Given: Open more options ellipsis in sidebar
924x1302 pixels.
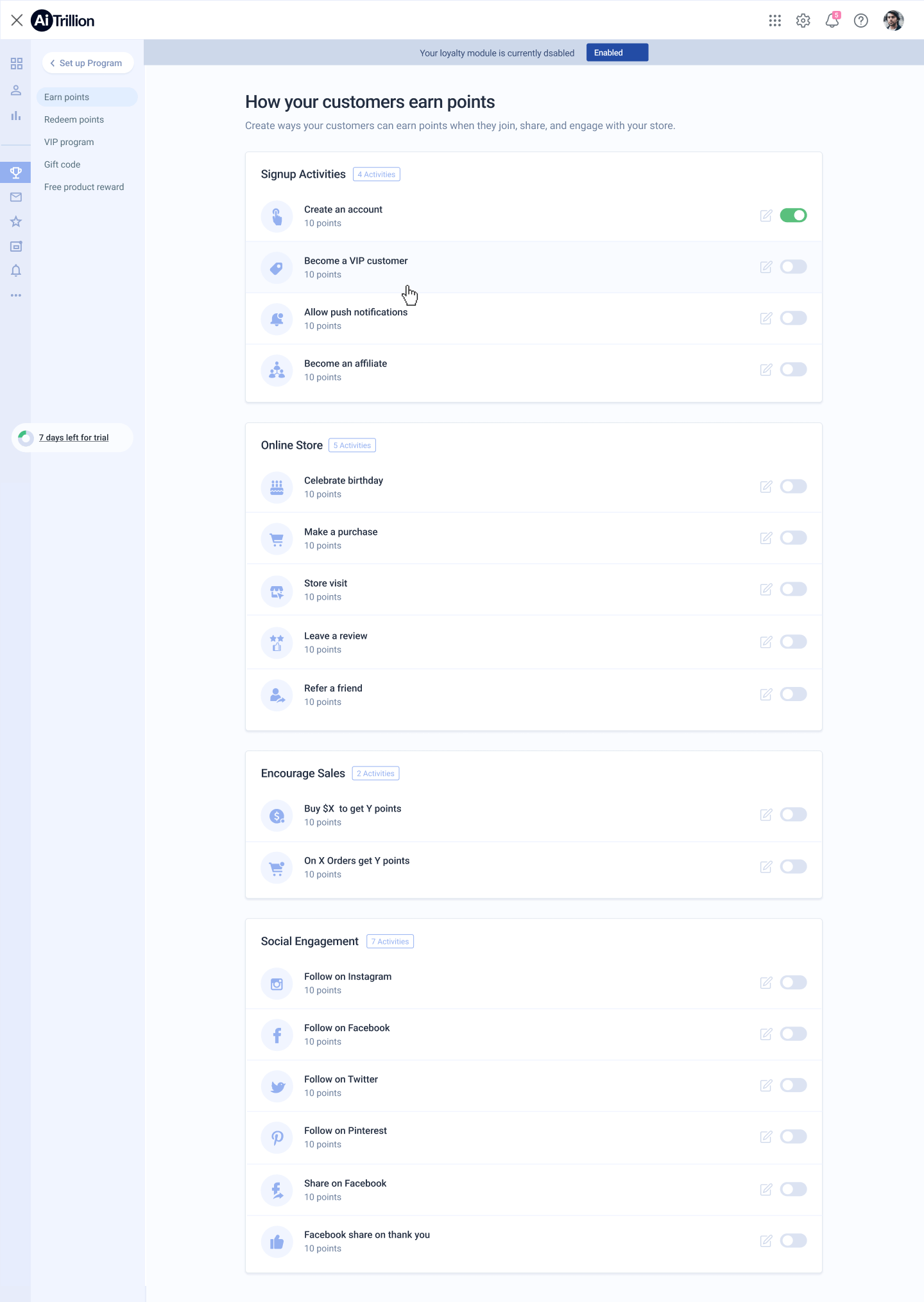Looking at the screenshot, I should click(x=16, y=295).
